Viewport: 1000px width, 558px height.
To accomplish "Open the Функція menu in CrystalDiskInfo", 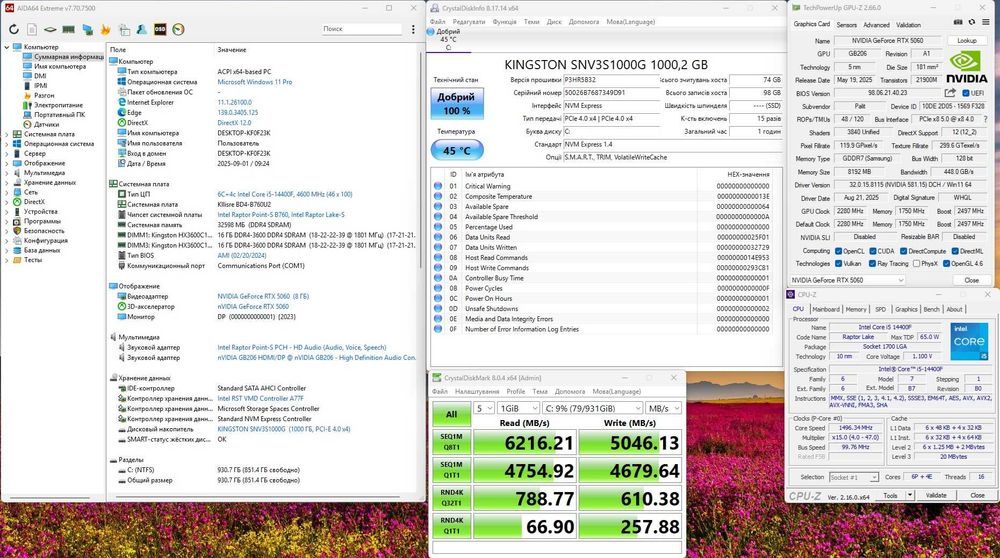I will pos(504,22).
